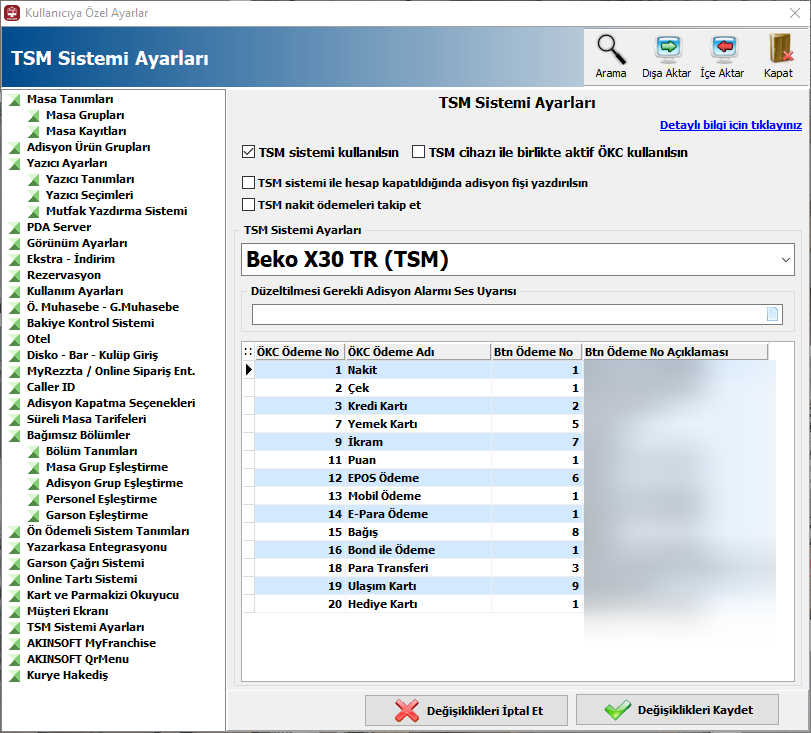The width and height of the screenshot is (811, 733).
Task: Toggle TSM nakit ödemeleri takip et
Action: [249, 205]
